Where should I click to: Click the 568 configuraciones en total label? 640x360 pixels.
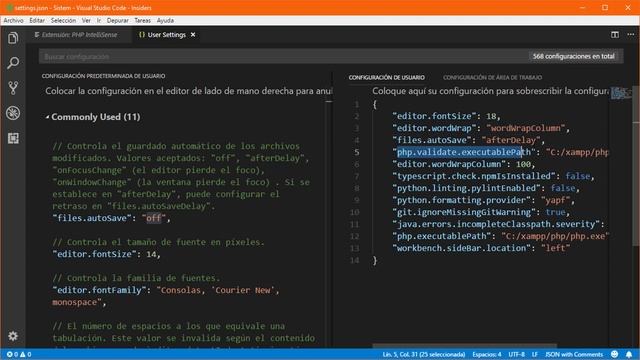coord(573,56)
